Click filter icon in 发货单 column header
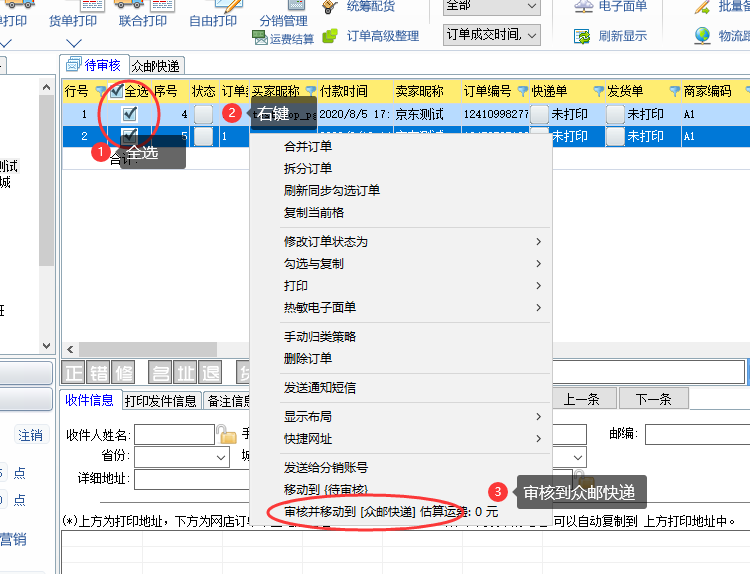Screen dimensions: 750x574 [x=674, y=91]
